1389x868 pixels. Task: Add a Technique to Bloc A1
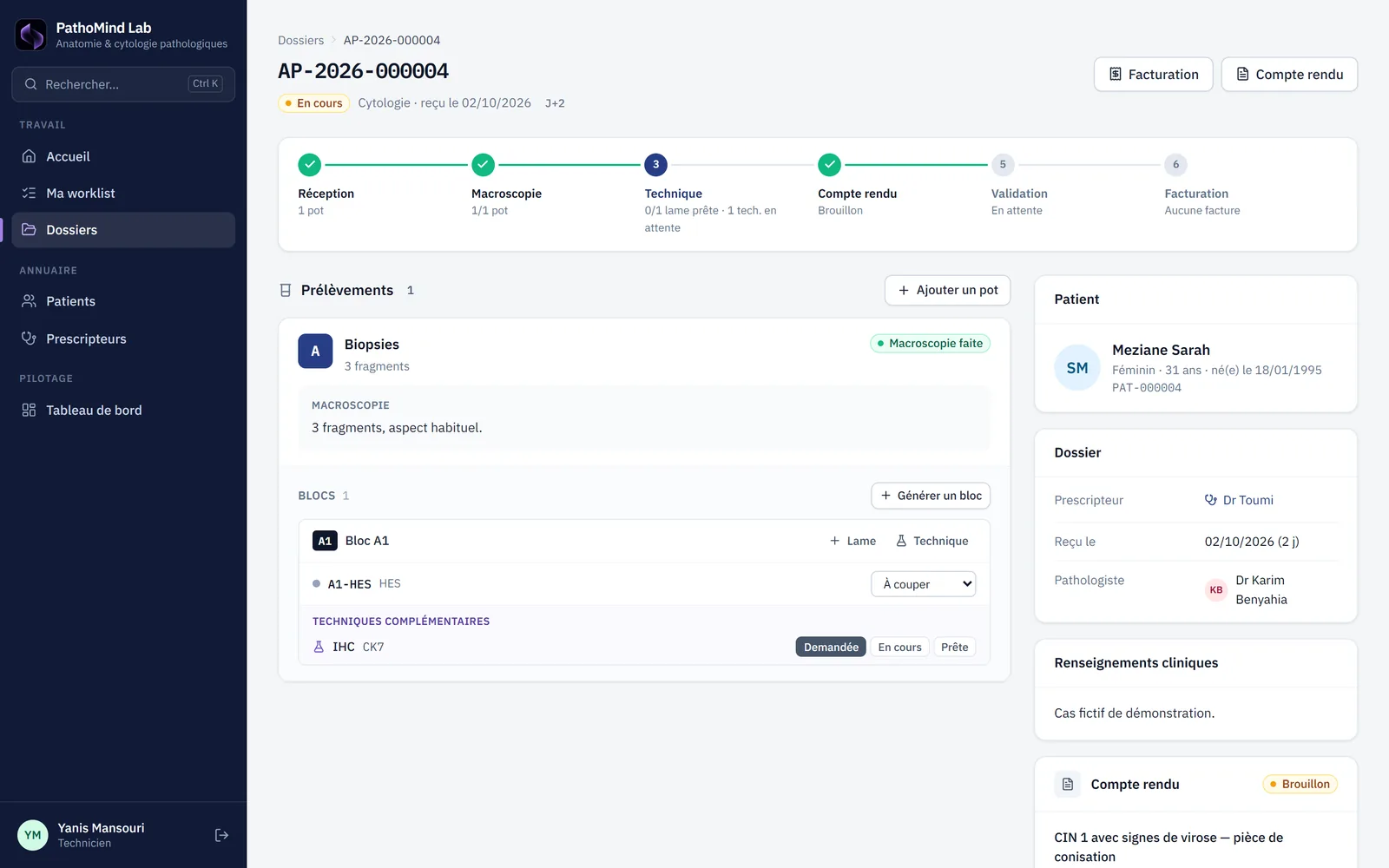[x=931, y=541]
